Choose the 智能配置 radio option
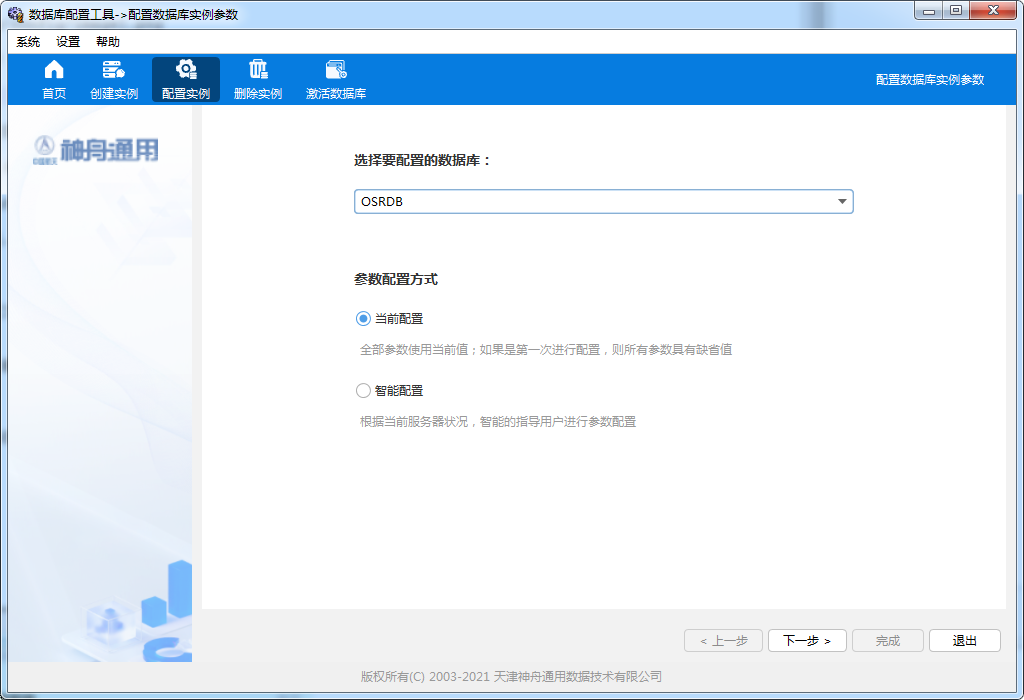This screenshot has height=700, width=1024. coord(363,391)
